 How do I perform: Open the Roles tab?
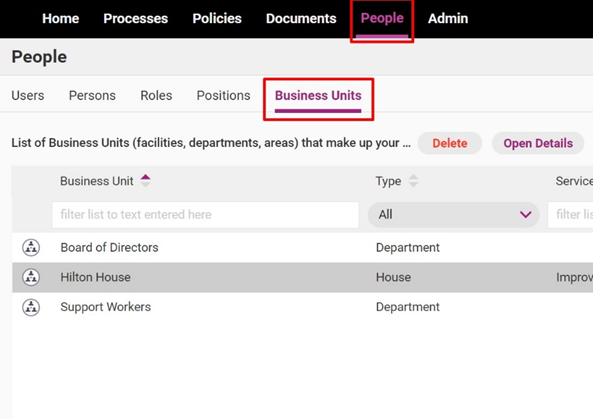pyautogui.click(x=156, y=95)
